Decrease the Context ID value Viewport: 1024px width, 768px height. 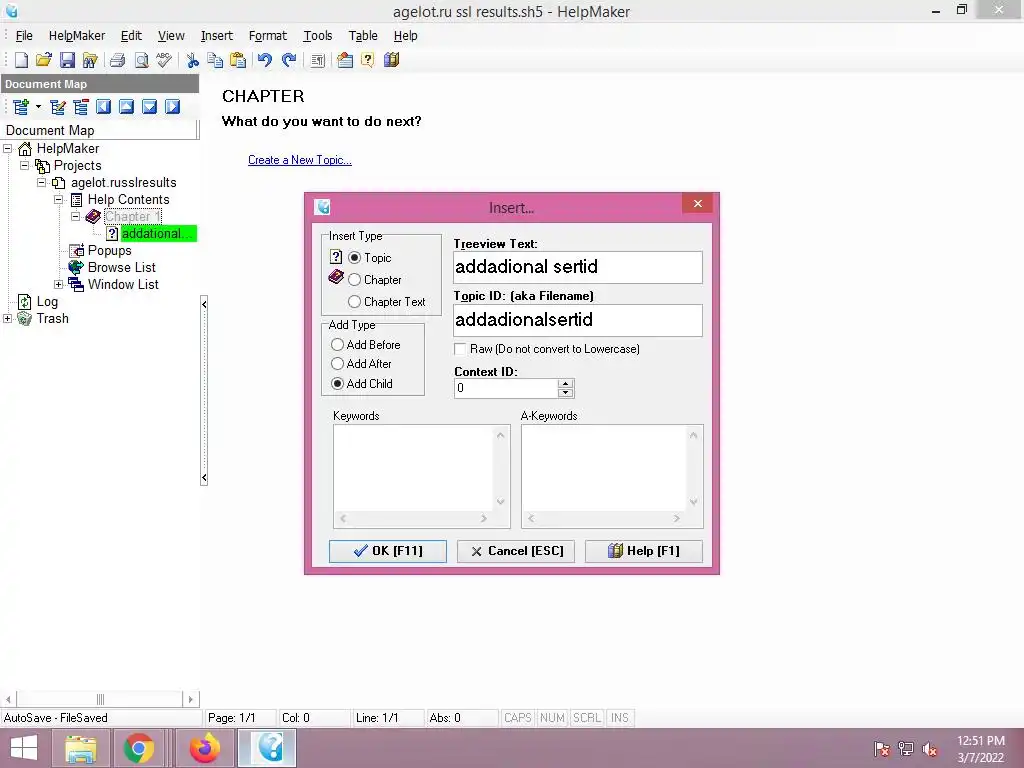pyautogui.click(x=566, y=393)
